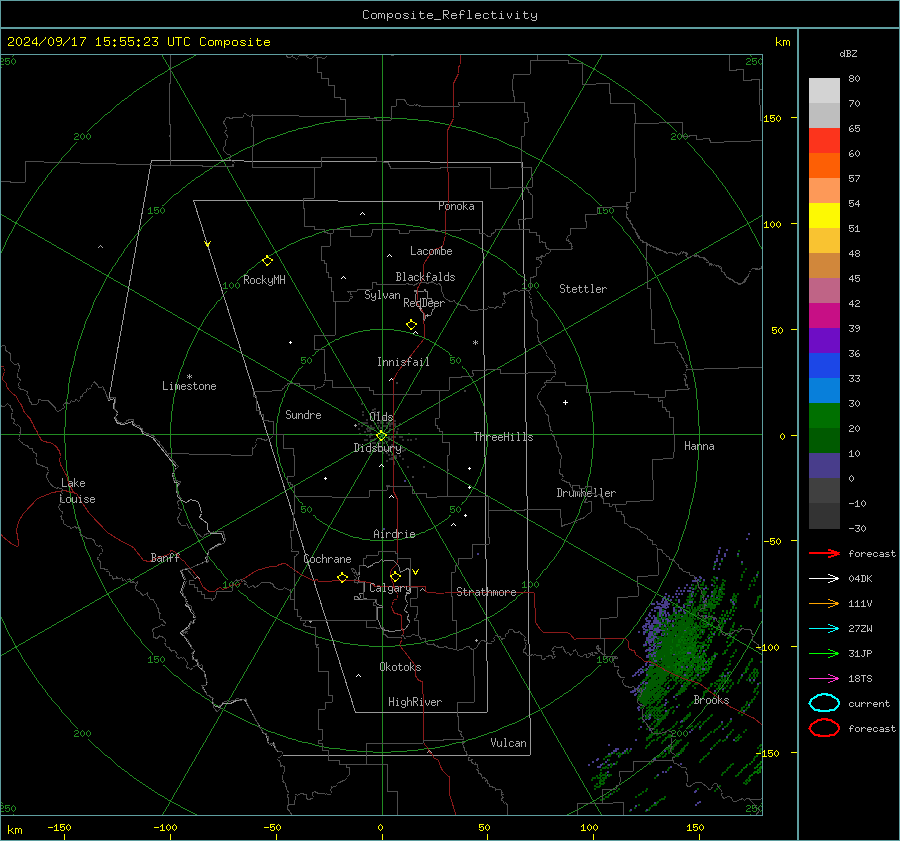Pick the bright yellow swatch in dBZ scale

[824, 215]
